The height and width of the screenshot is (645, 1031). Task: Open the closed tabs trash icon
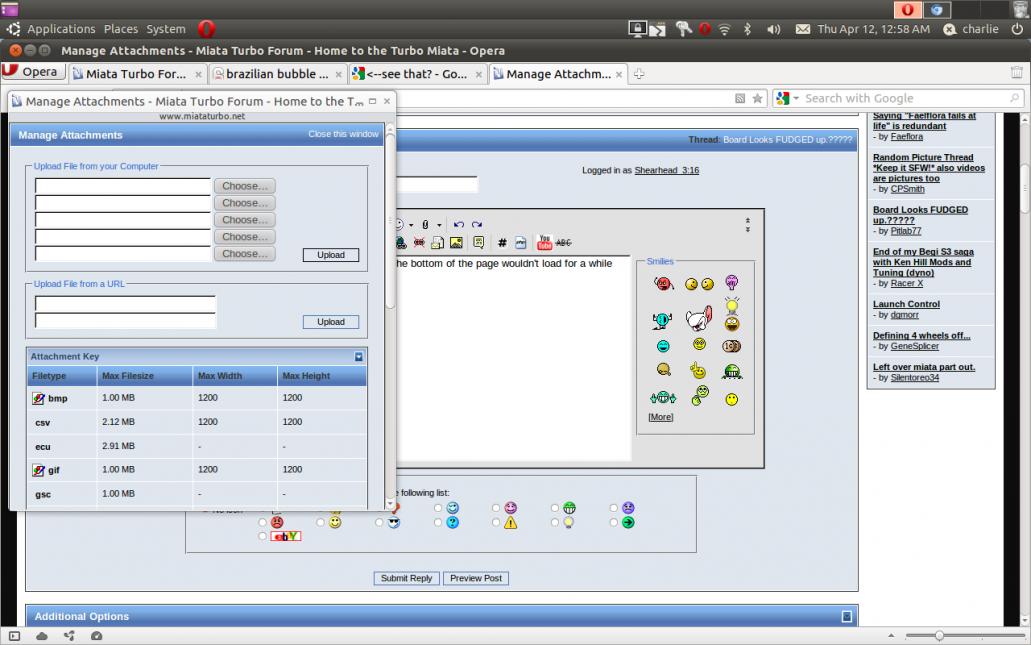click(1017, 72)
